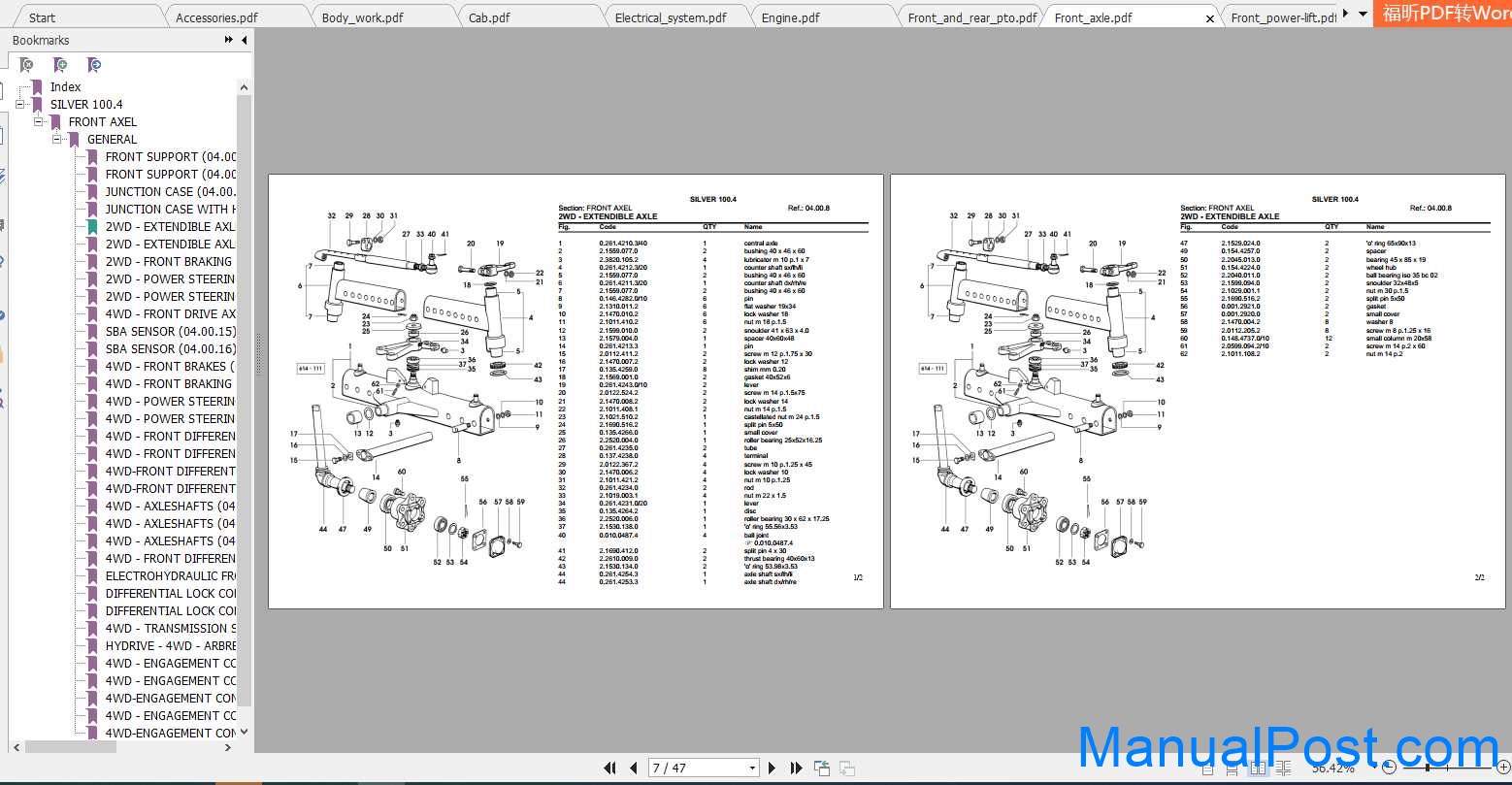Open the ELECTROHYDRAULIC FR bookmark
The width and height of the screenshot is (1512, 785).
point(170,575)
